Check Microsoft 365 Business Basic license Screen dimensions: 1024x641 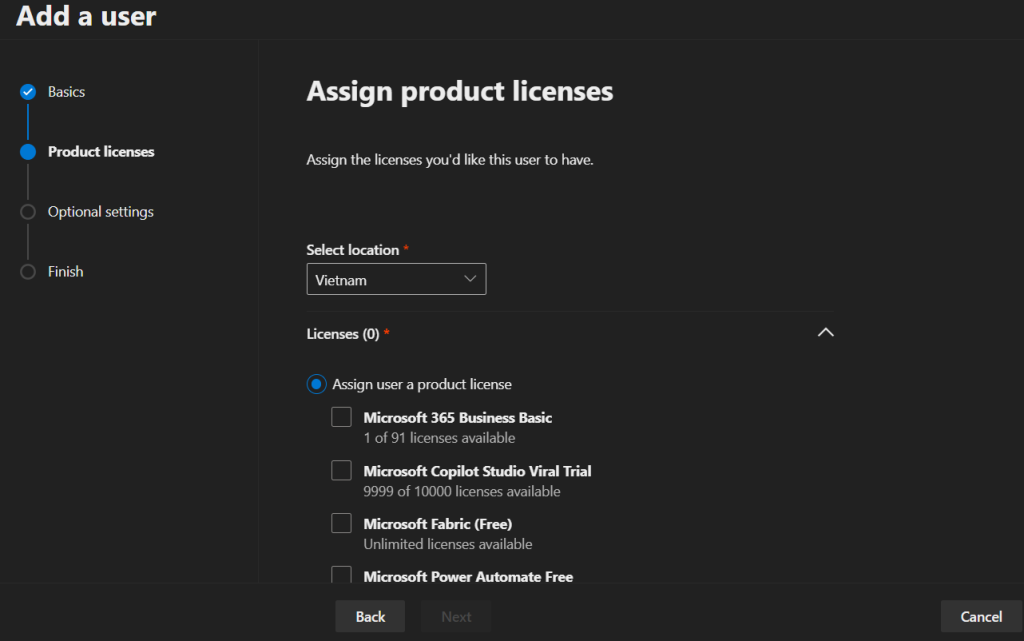(341, 417)
